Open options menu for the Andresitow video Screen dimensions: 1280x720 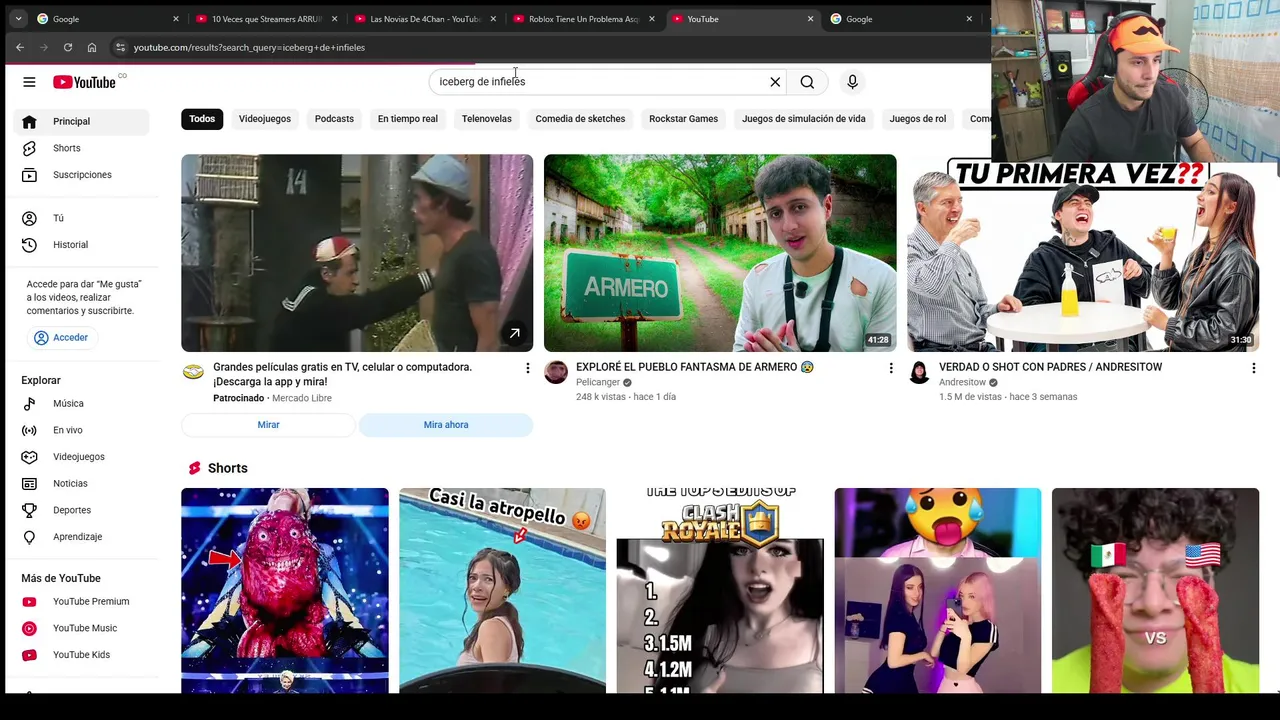(x=1253, y=368)
